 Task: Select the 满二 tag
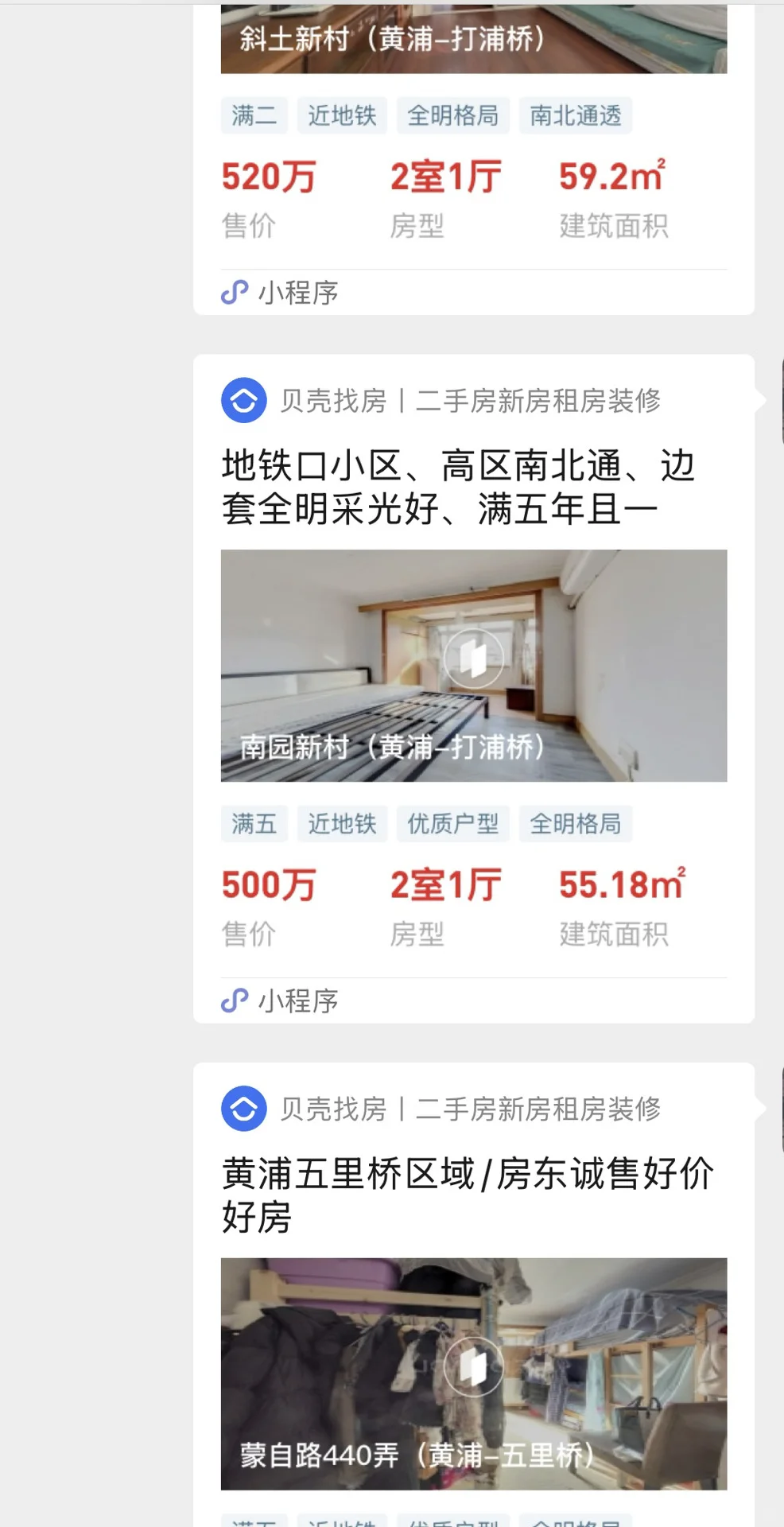pyautogui.click(x=254, y=116)
